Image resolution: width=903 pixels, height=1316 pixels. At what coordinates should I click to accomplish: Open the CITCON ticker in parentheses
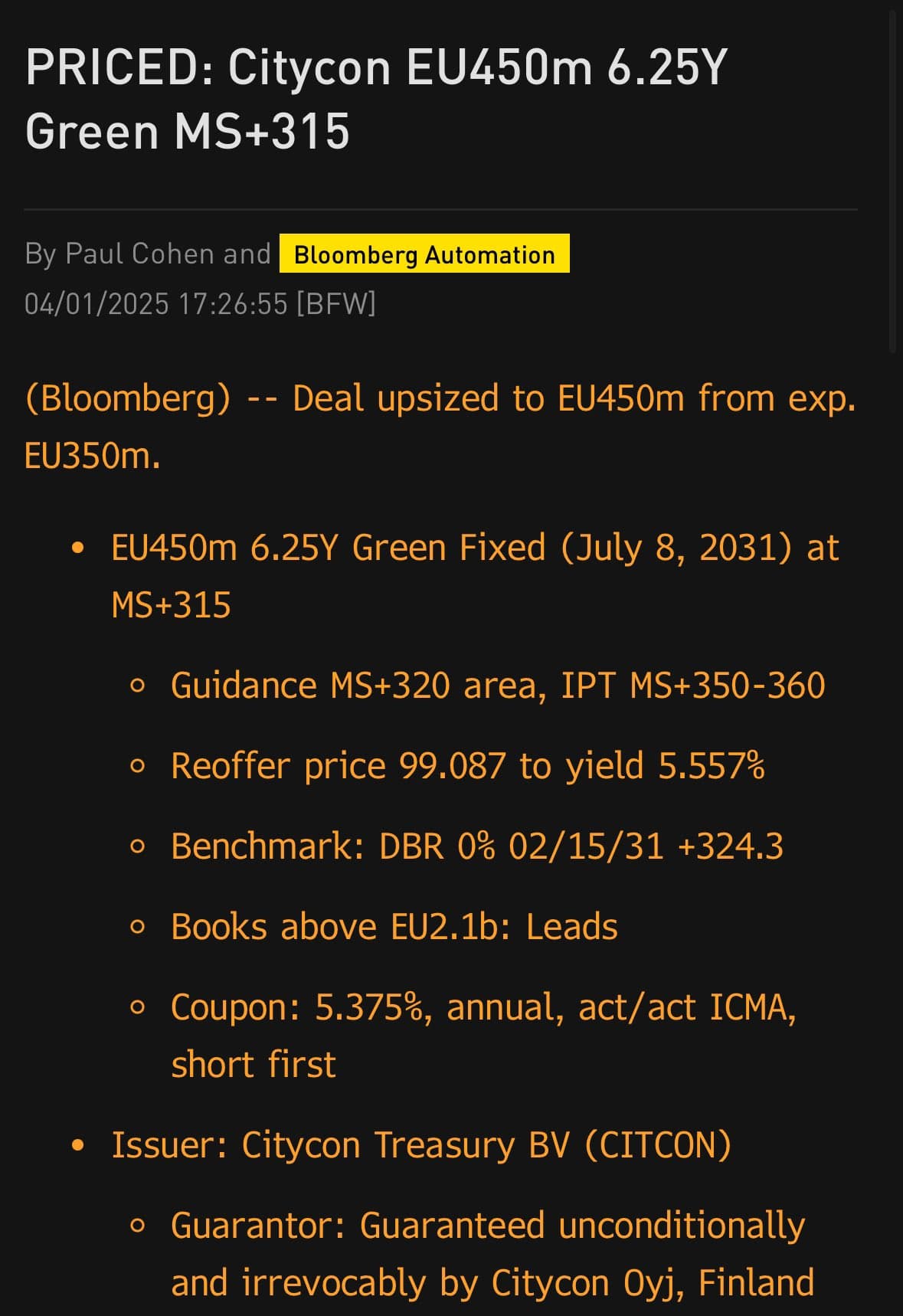click(658, 1145)
